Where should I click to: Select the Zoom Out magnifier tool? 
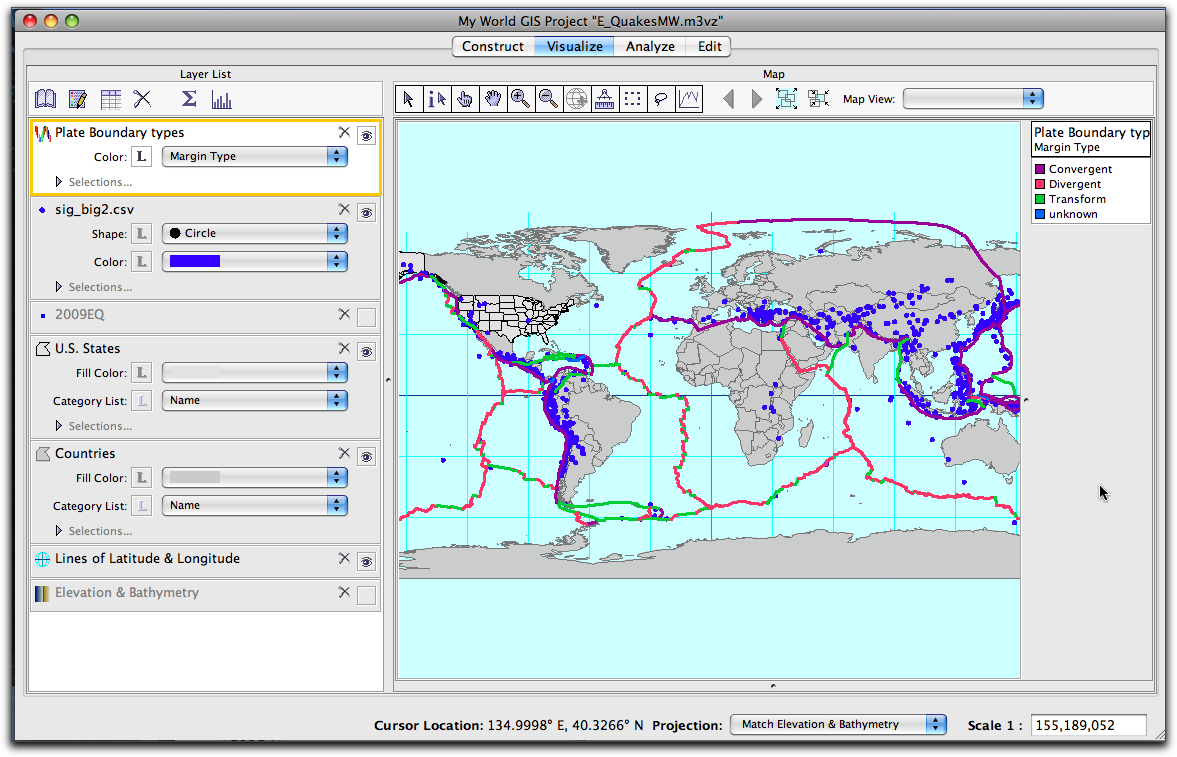(549, 98)
